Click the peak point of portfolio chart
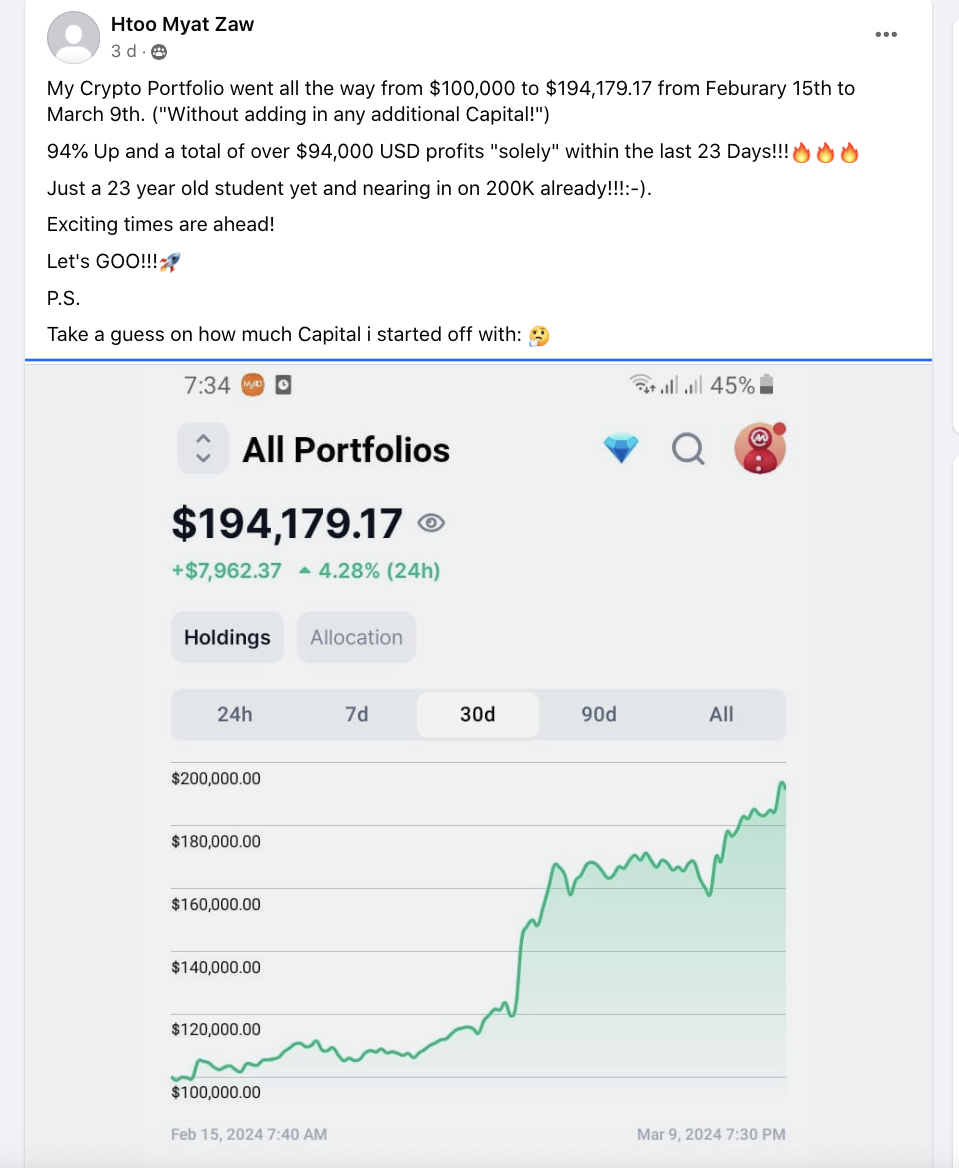The height and width of the screenshot is (1168, 959). coord(782,784)
